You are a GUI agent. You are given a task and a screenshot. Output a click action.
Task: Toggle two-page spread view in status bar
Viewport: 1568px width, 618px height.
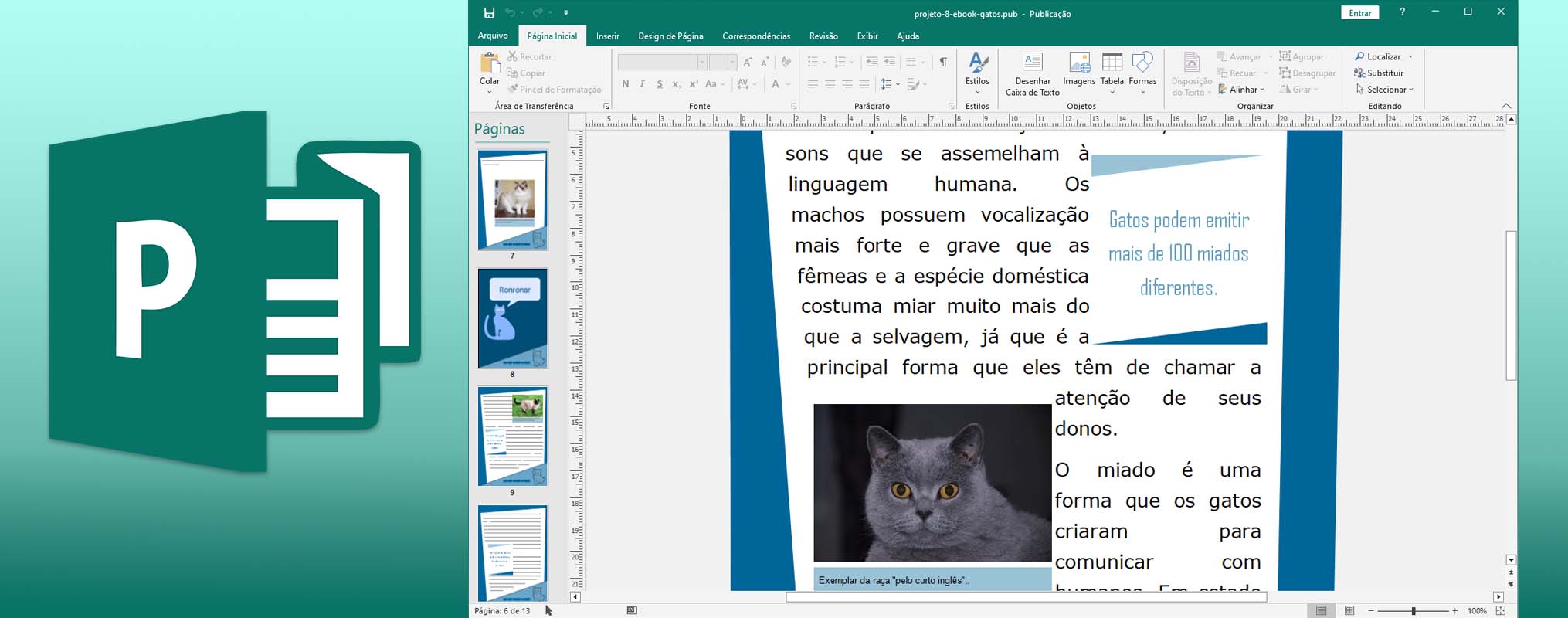click(1349, 610)
